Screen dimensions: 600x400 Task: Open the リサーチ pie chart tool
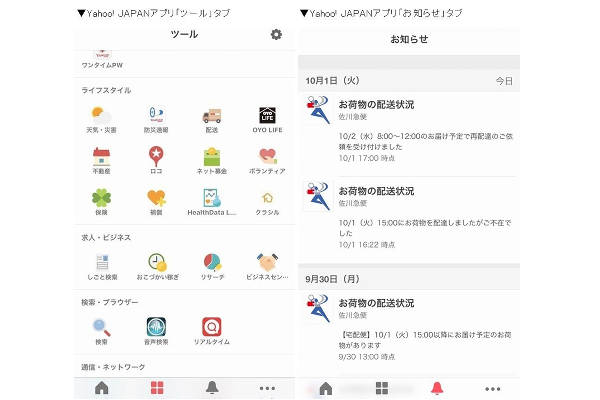(x=212, y=267)
